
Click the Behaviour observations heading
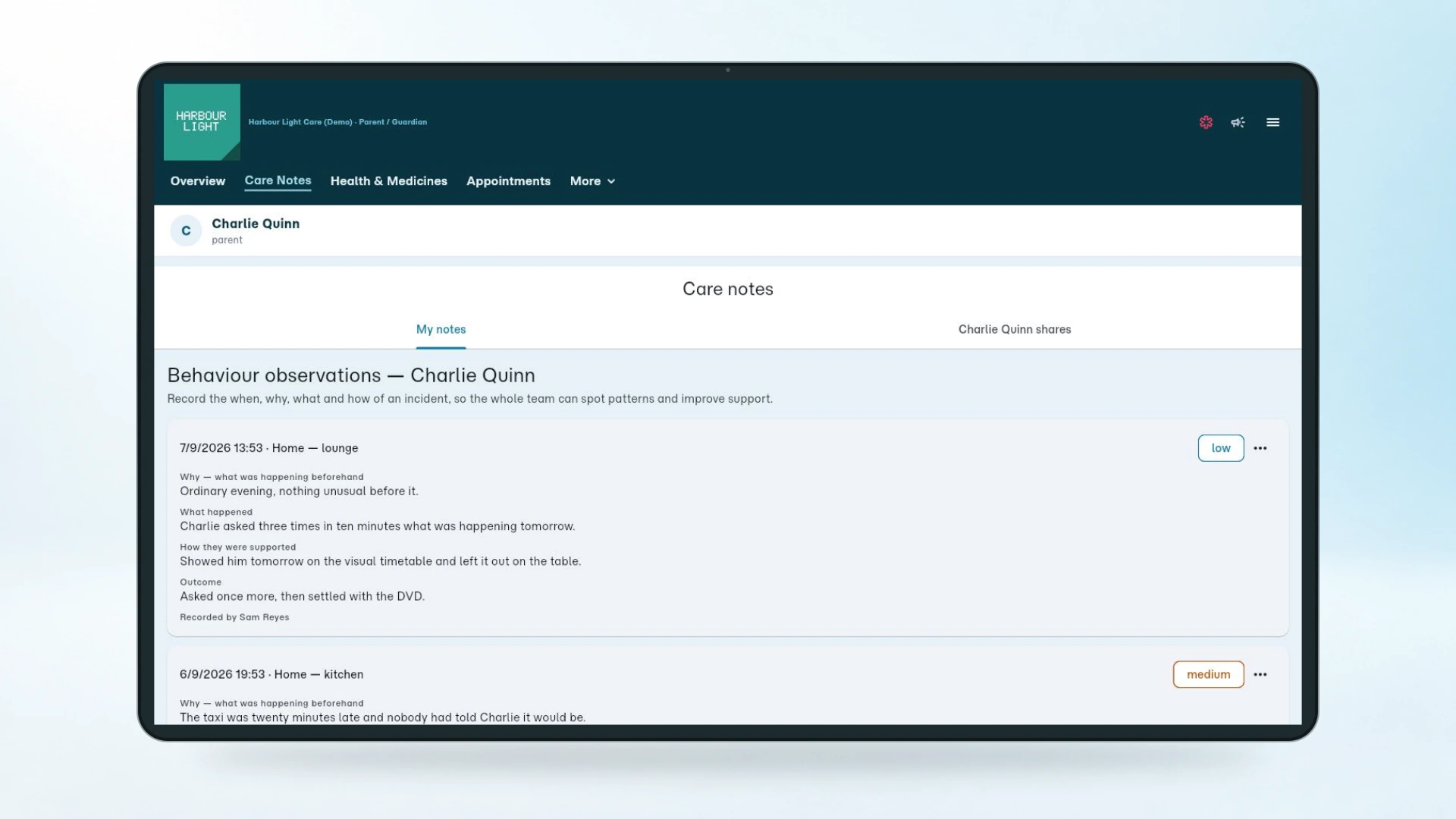click(x=351, y=375)
